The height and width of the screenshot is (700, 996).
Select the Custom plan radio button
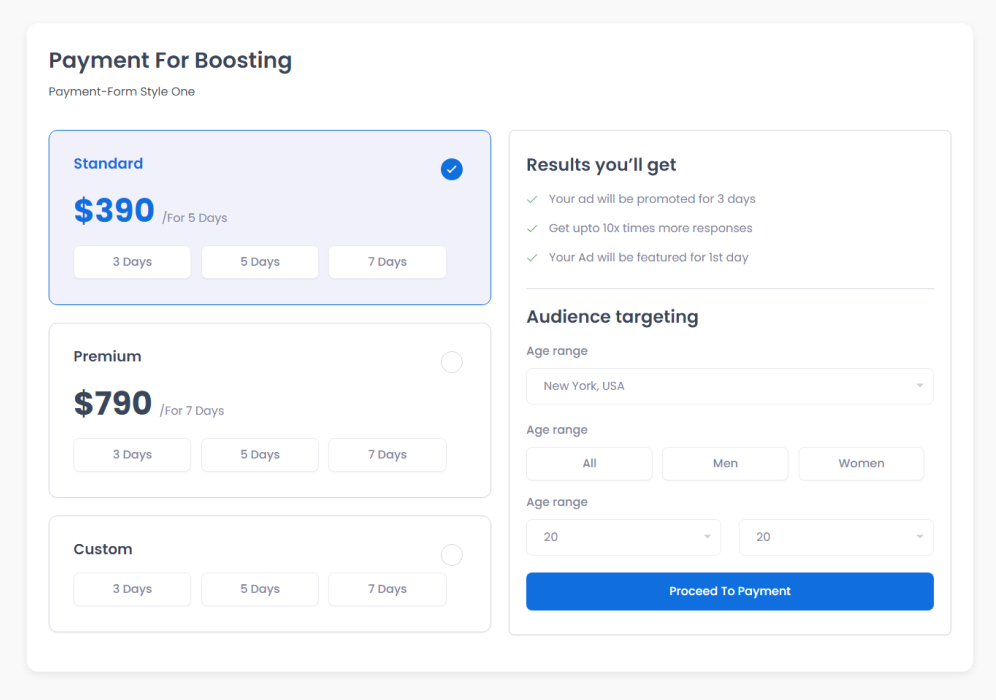tap(452, 554)
